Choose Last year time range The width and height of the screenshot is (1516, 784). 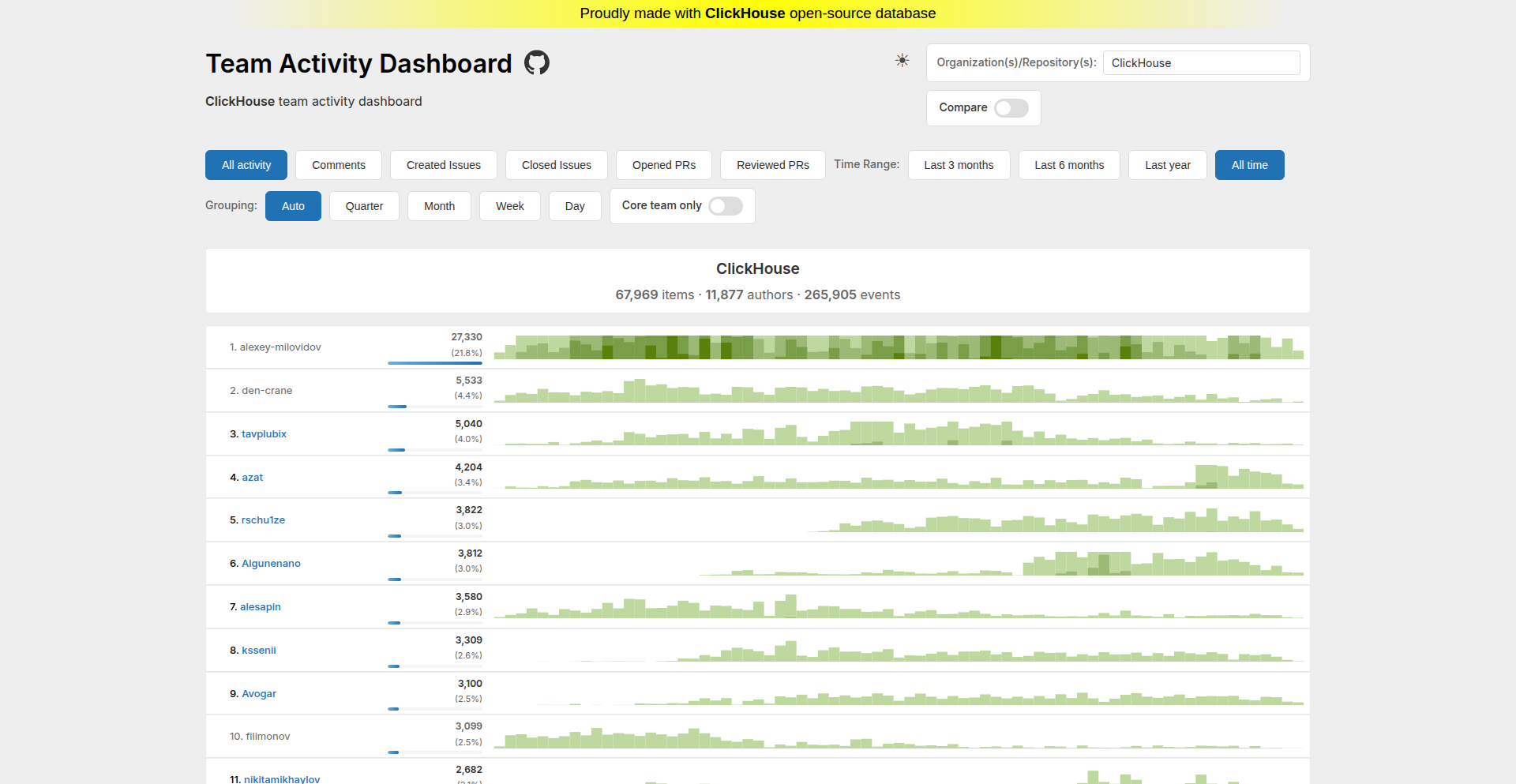click(1167, 165)
